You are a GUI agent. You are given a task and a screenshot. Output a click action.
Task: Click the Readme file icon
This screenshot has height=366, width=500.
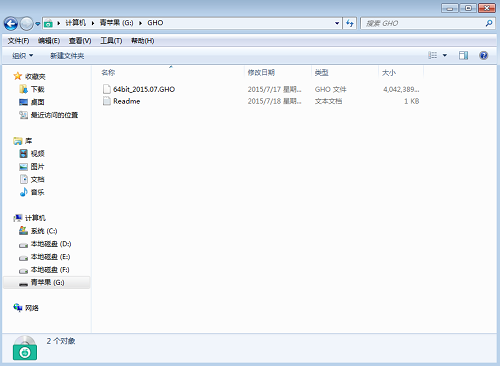click(107, 101)
